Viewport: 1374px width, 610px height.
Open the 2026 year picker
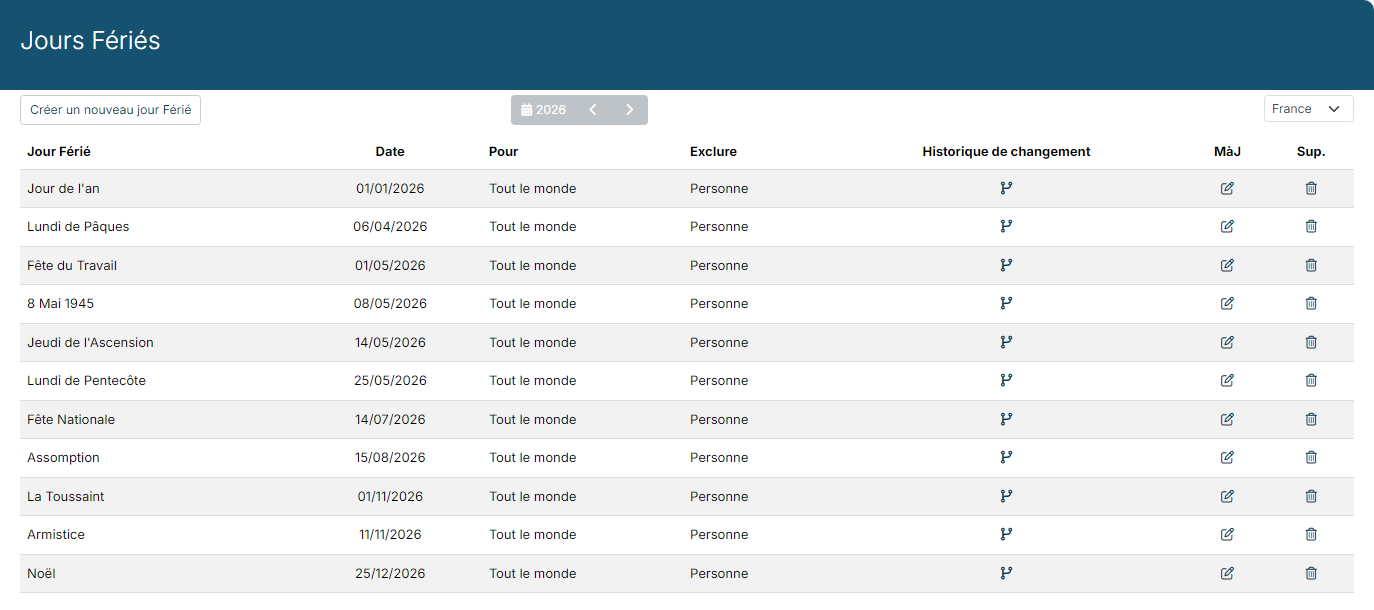tap(544, 110)
